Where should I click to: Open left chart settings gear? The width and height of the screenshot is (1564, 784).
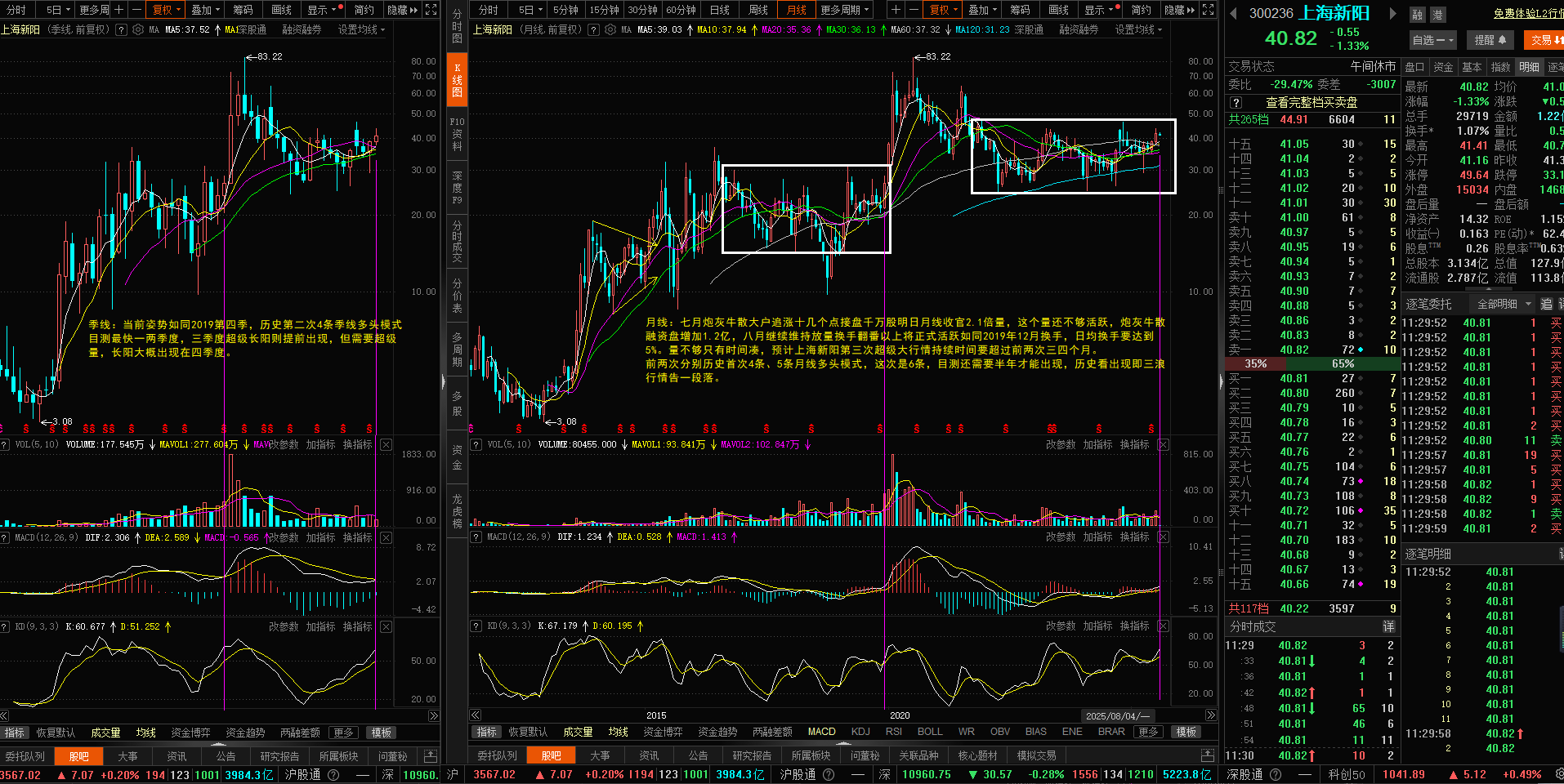click(x=138, y=29)
